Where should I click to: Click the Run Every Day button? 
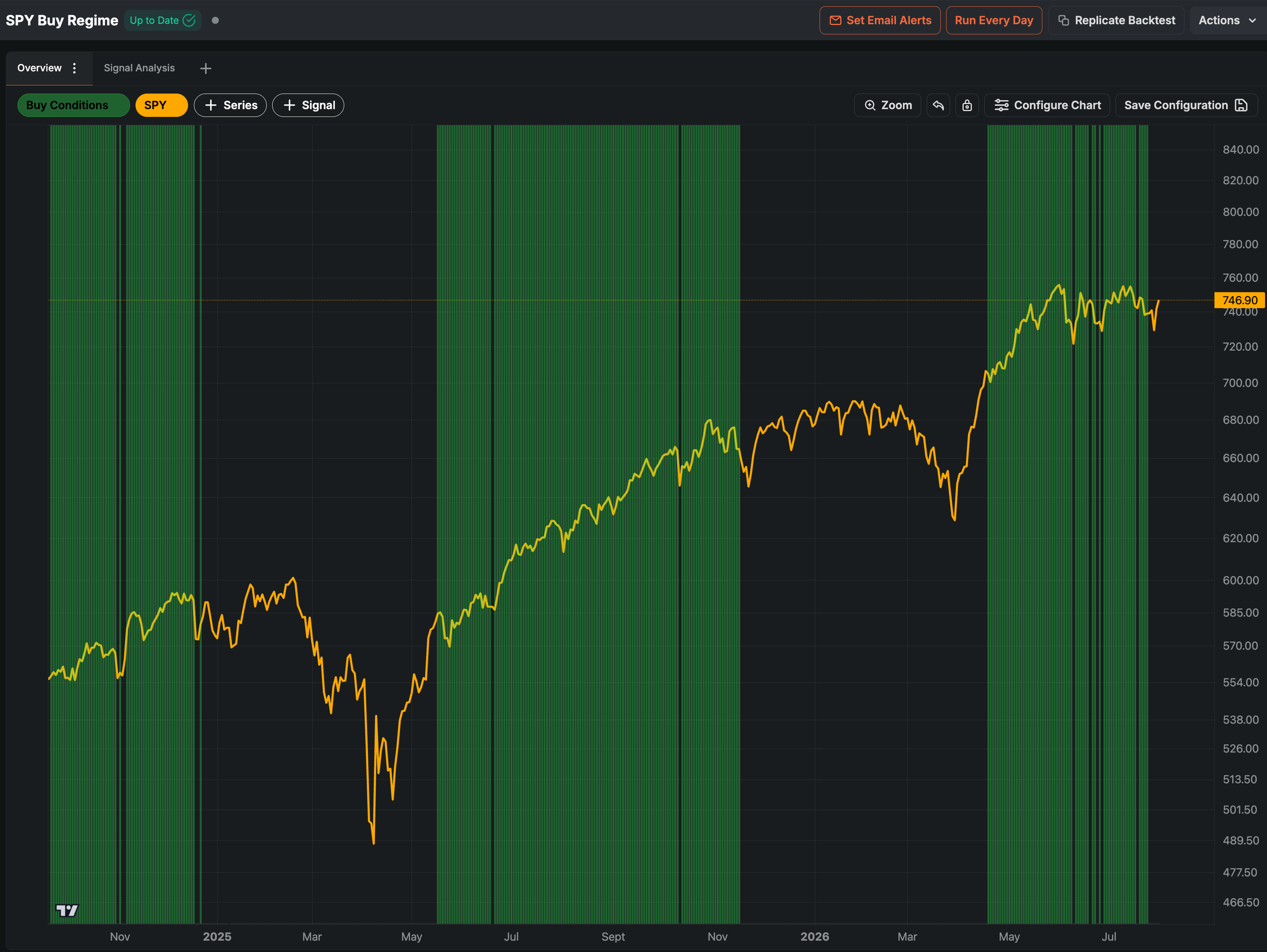tap(994, 21)
